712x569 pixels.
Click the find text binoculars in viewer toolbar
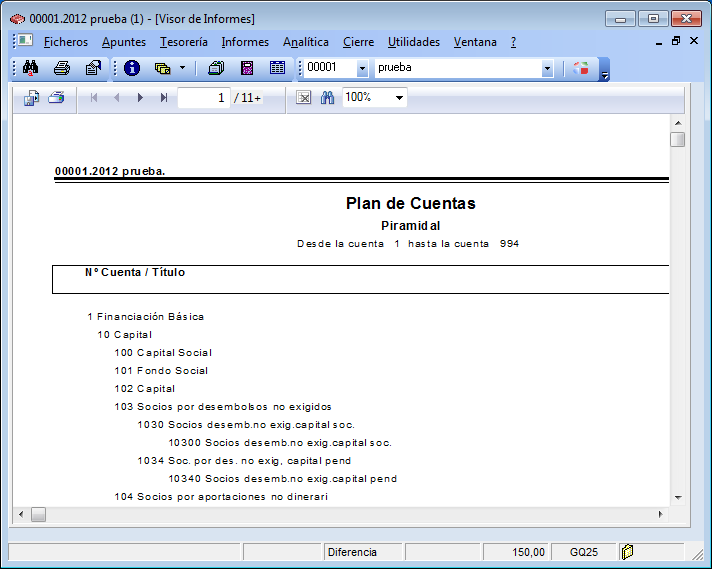tap(327, 97)
